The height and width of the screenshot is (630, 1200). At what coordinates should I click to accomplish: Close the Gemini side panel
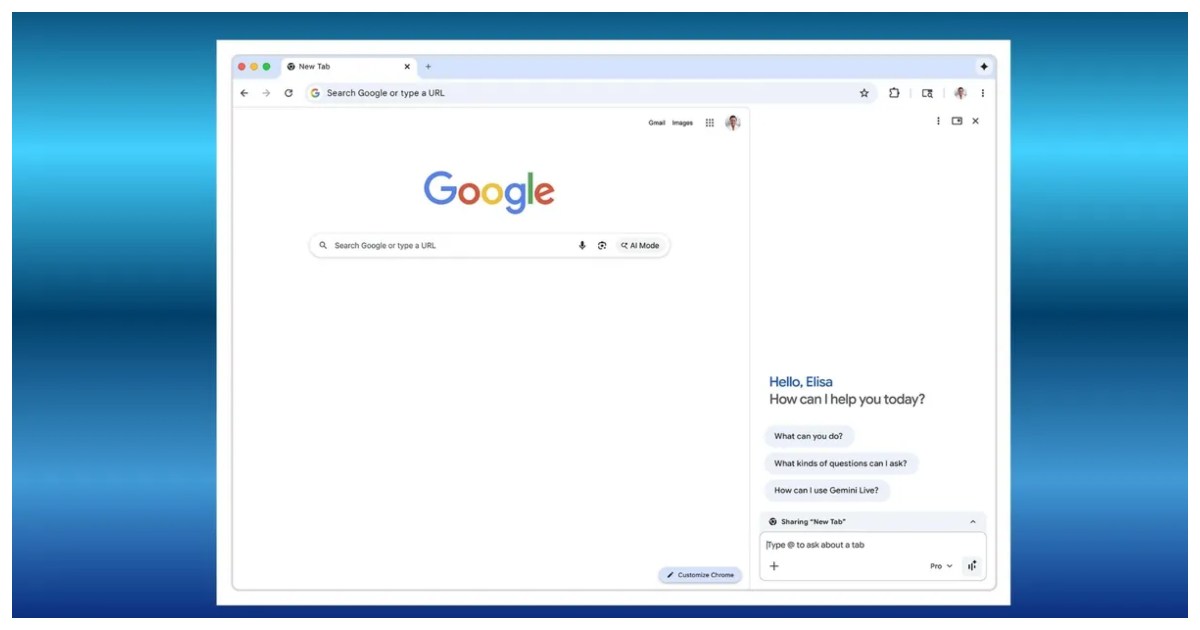[976, 121]
